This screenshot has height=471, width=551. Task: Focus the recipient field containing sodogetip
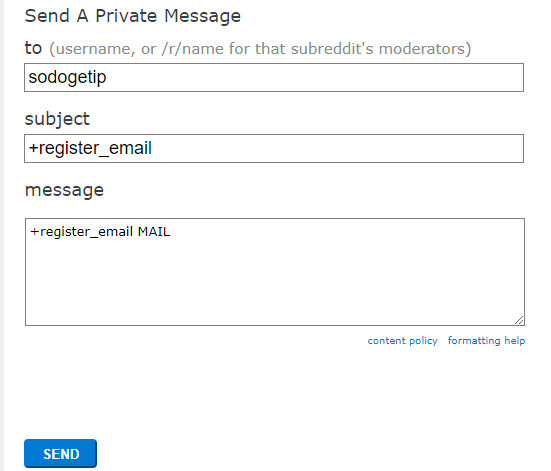(274, 78)
